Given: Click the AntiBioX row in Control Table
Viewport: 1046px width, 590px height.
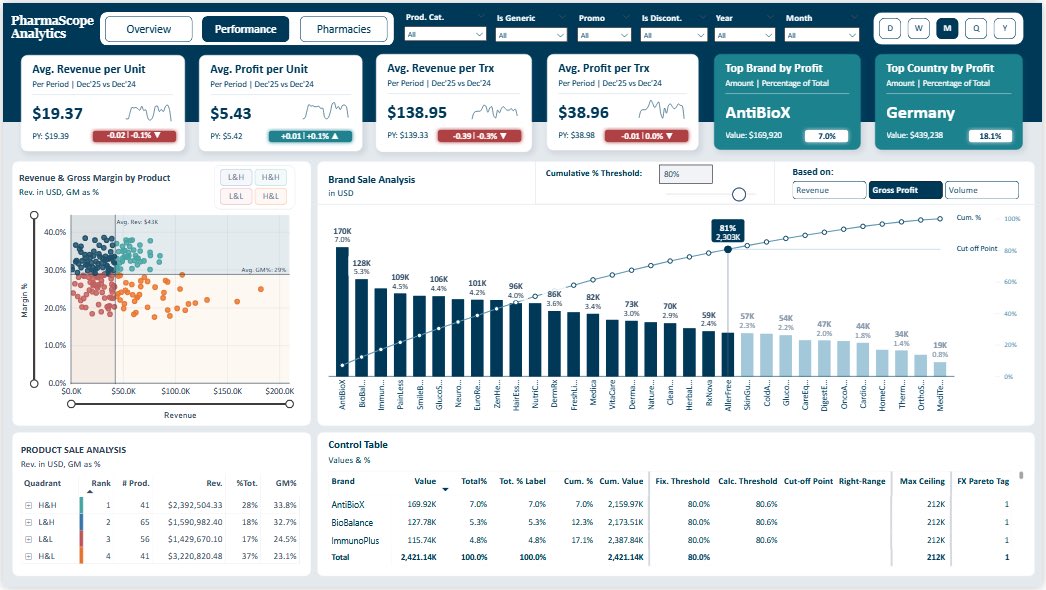Looking at the screenshot, I should tap(670, 505).
